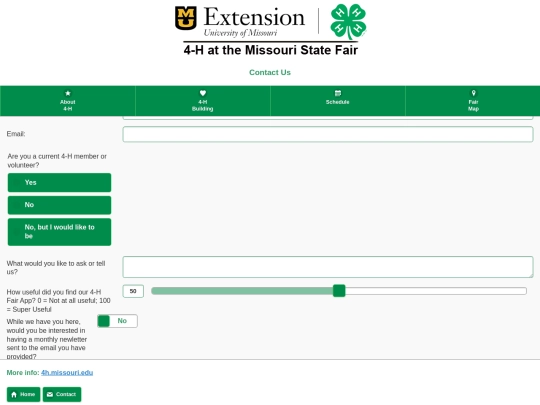The width and height of the screenshot is (540, 405).
Task: Click the ask or tell us text area
Action: (328, 267)
